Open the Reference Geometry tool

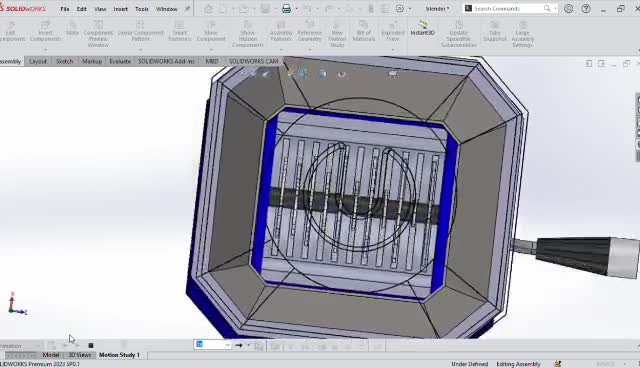point(309,31)
